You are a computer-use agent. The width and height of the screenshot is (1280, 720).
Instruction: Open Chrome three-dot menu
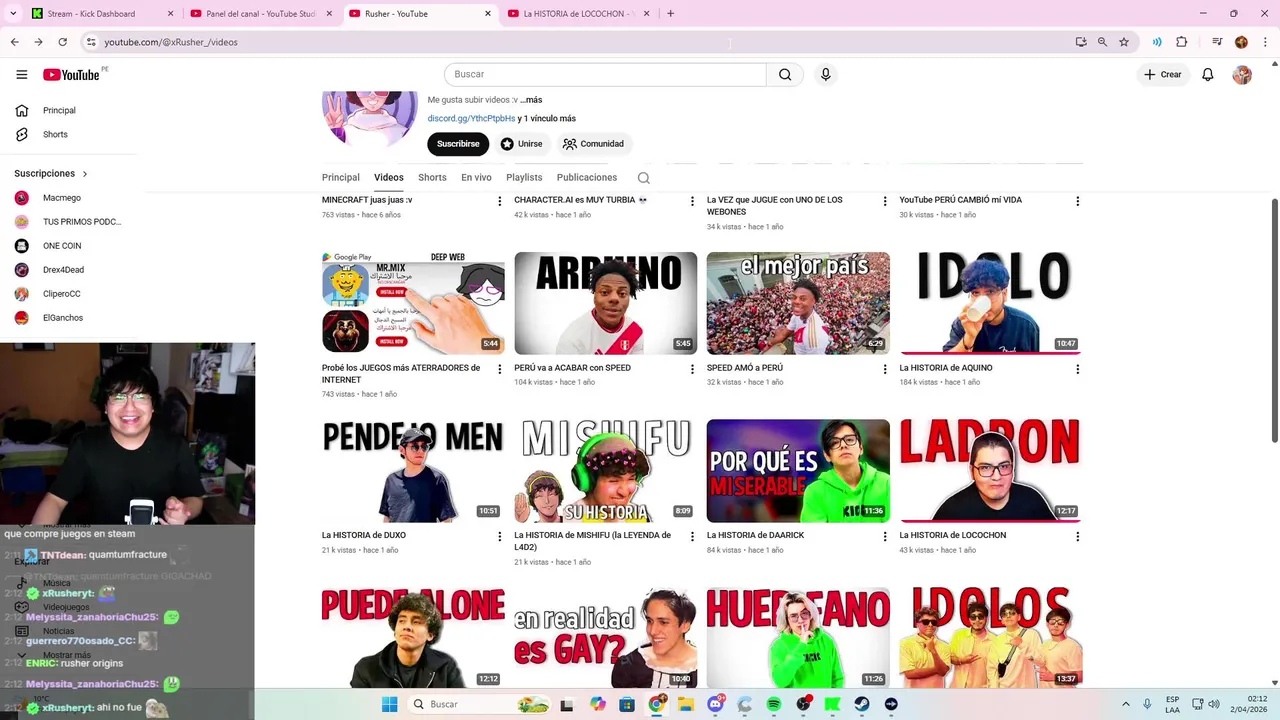click(x=1263, y=42)
